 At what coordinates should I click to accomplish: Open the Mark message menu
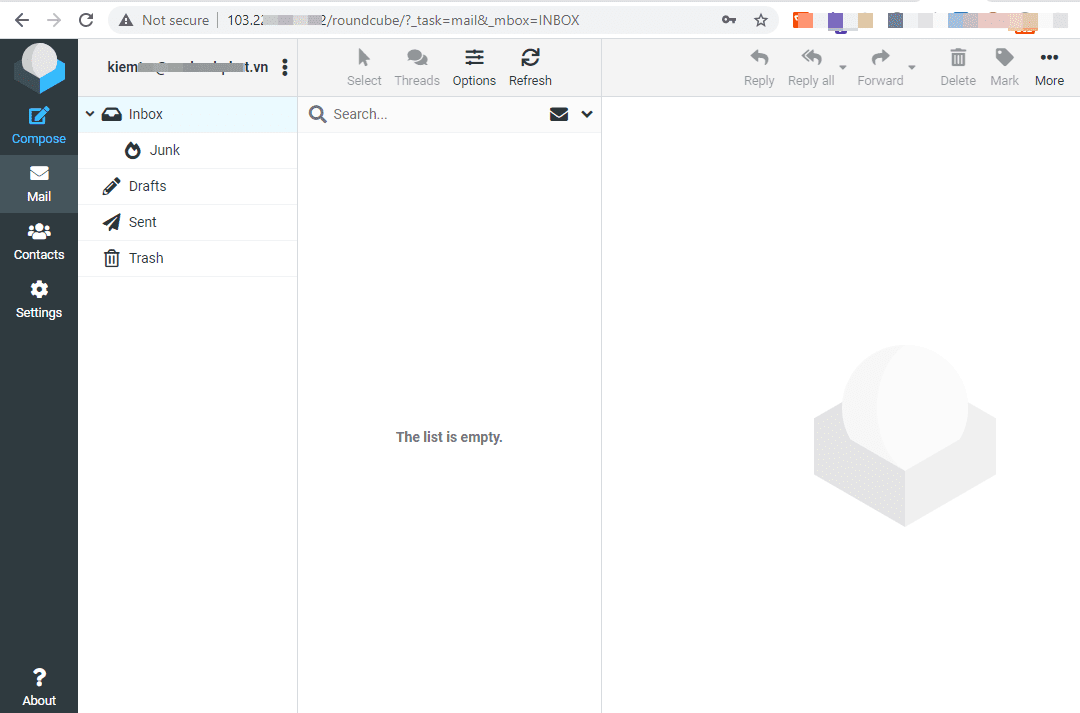1003,66
